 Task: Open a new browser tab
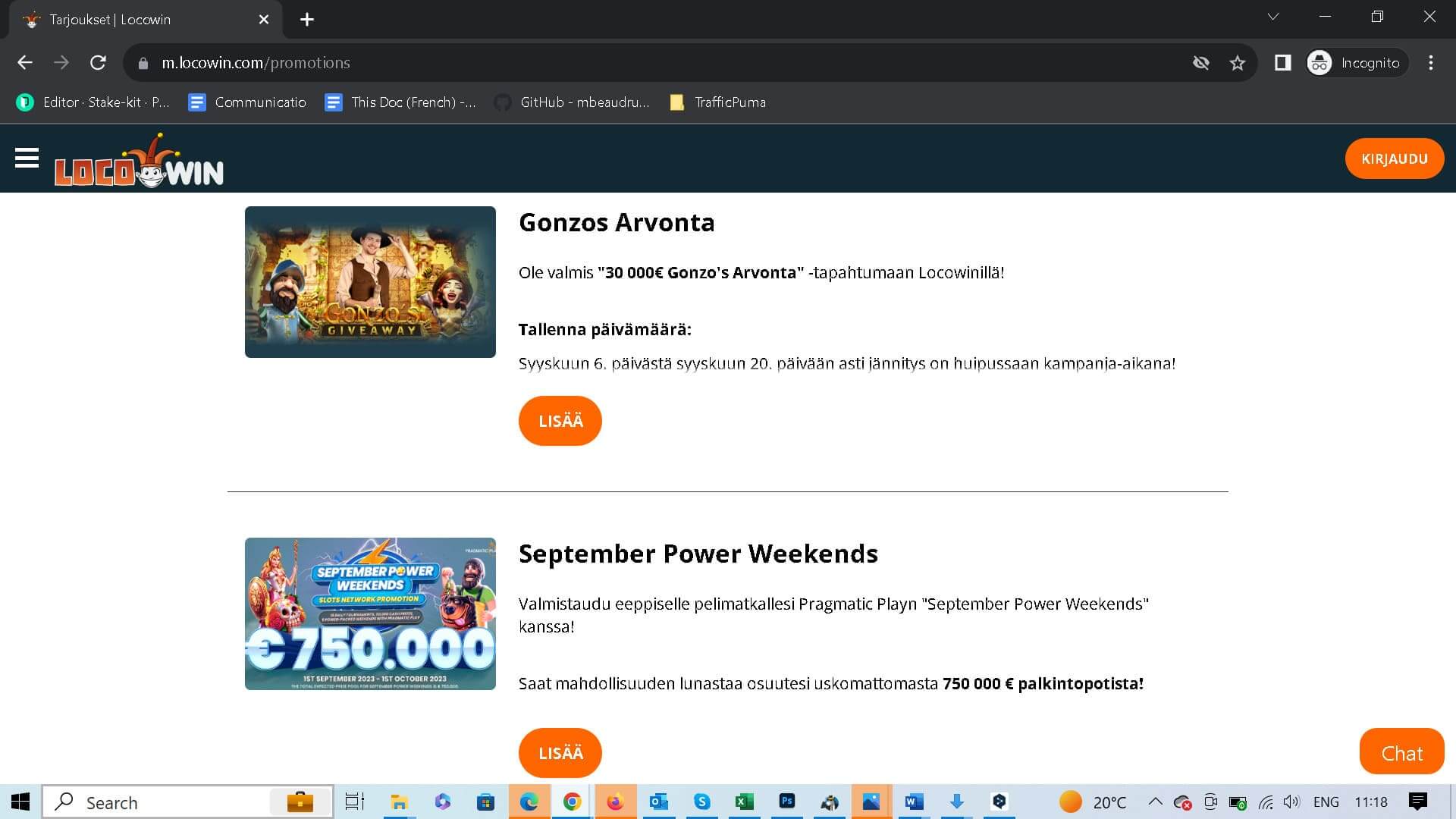(307, 20)
